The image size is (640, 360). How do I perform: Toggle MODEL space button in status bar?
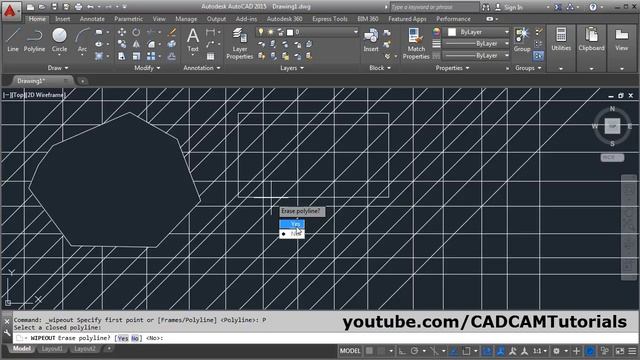(x=350, y=351)
